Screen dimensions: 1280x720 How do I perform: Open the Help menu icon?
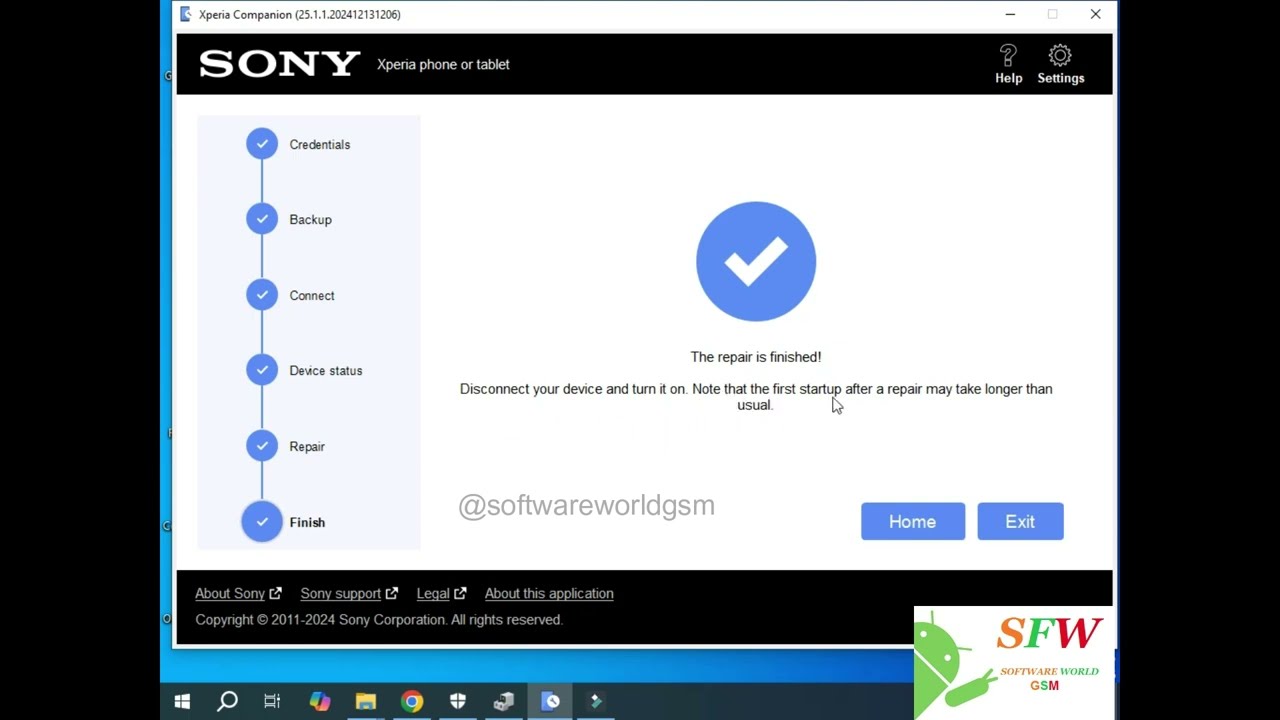click(x=1008, y=64)
